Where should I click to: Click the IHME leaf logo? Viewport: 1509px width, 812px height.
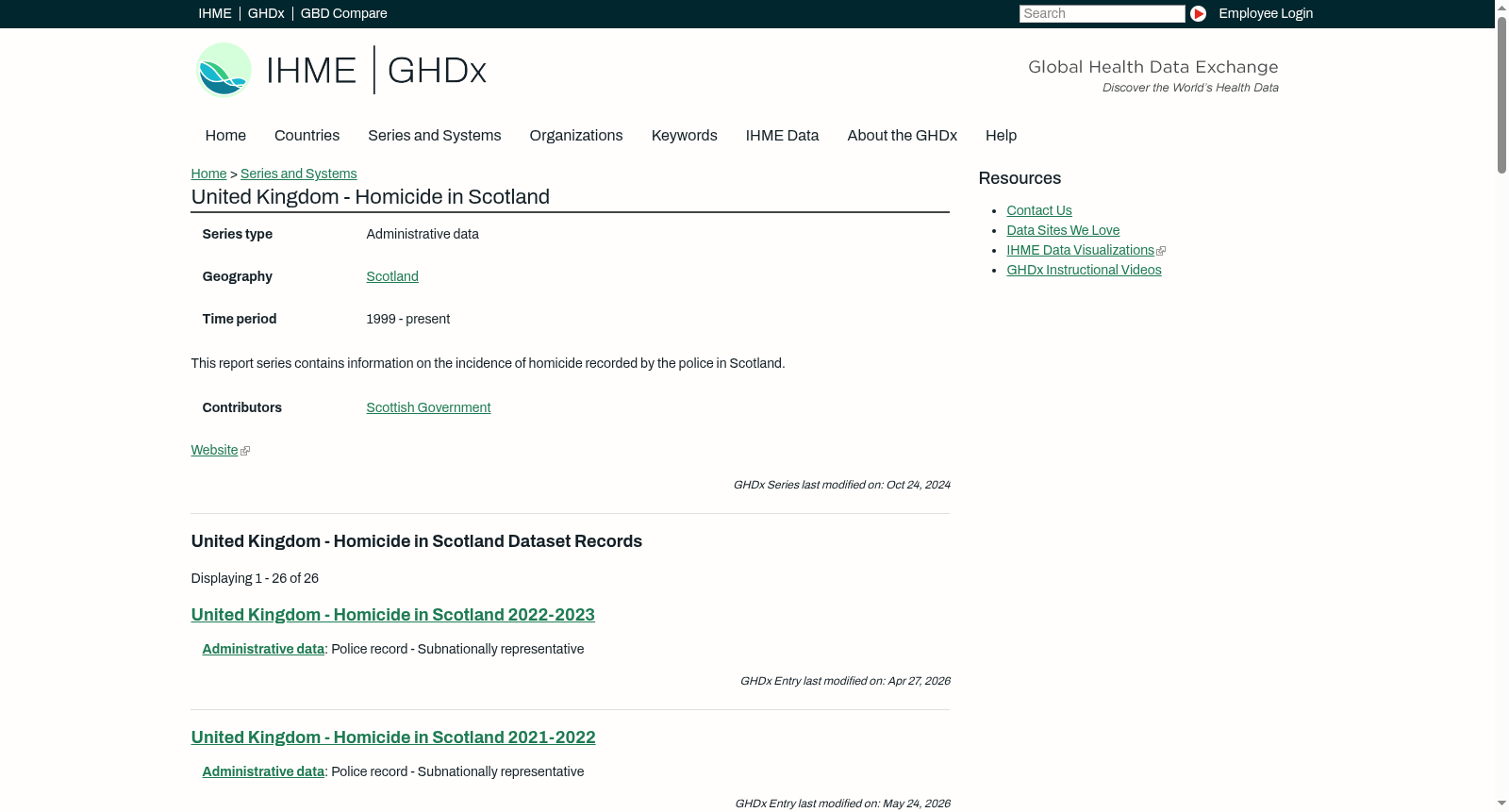(224, 70)
